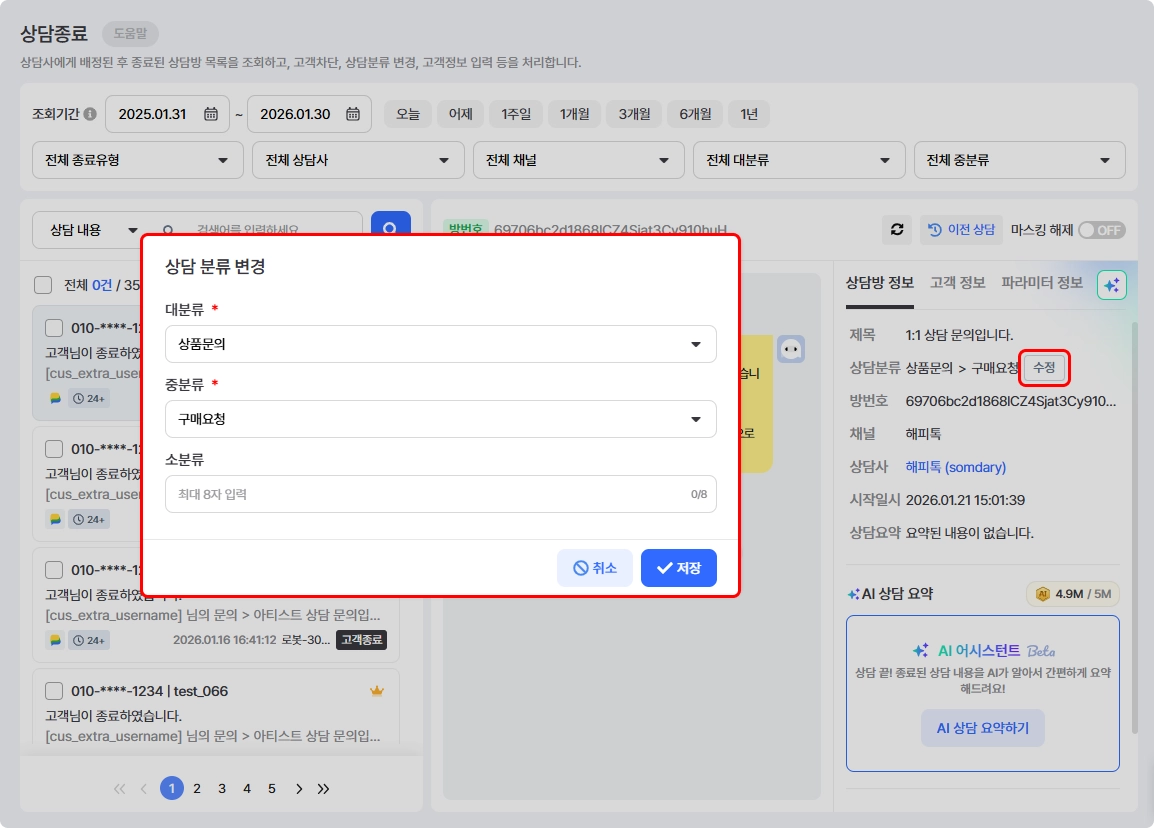Click the right panel vertical scrollbar
The height and width of the screenshot is (828, 1154).
tap(1134, 527)
